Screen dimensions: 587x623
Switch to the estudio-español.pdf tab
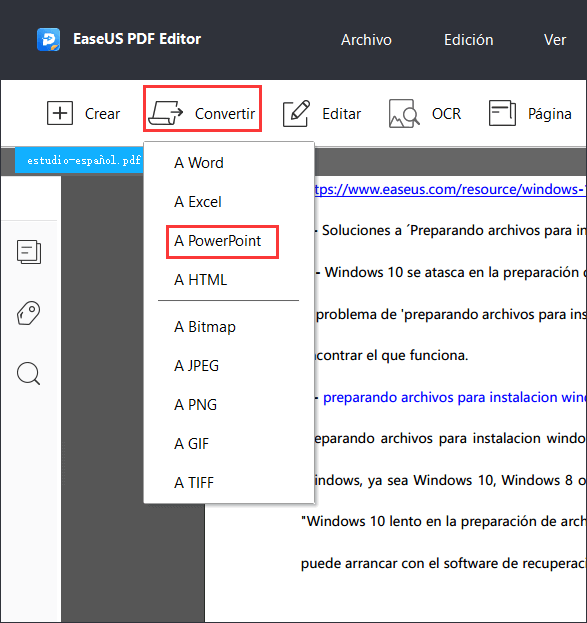click(x=79, y=161)
